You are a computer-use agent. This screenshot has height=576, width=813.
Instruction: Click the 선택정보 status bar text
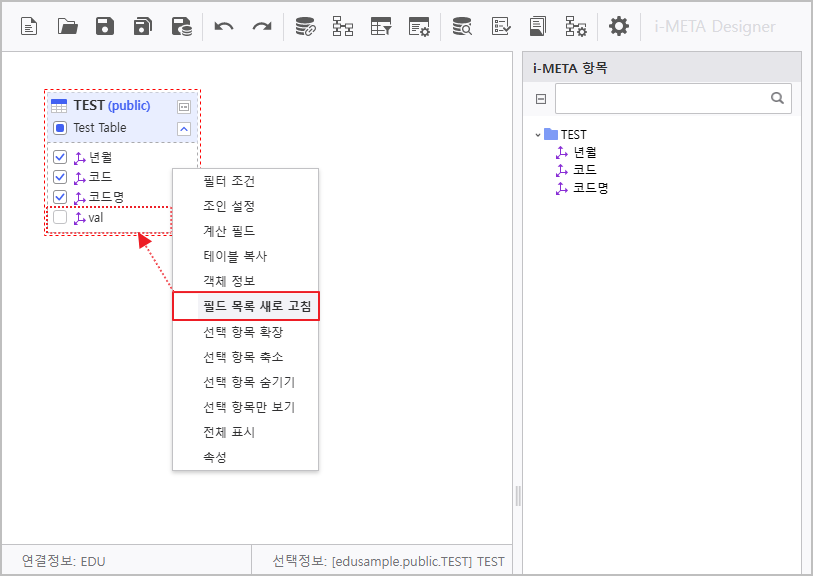pyautogui.click(x=389, y=561)
